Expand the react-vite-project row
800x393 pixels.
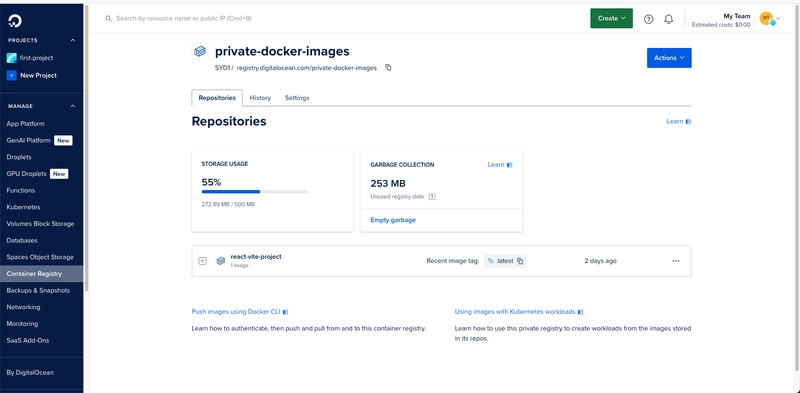pyautogui.click(x=203, y=261)
